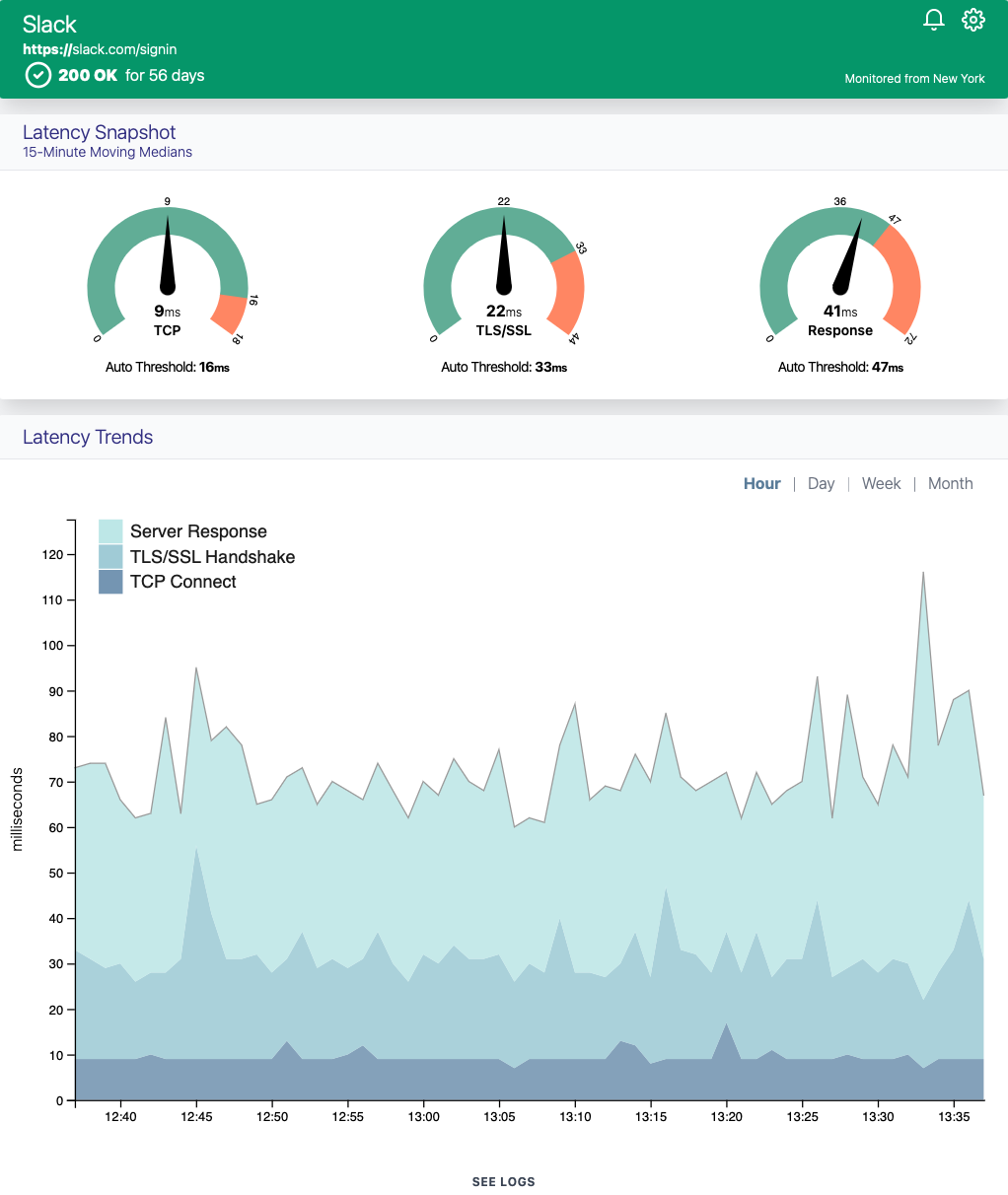The image size is (1008, 1195).
Task: Open the slack.com/signin URL link
Action: point(100,49)
